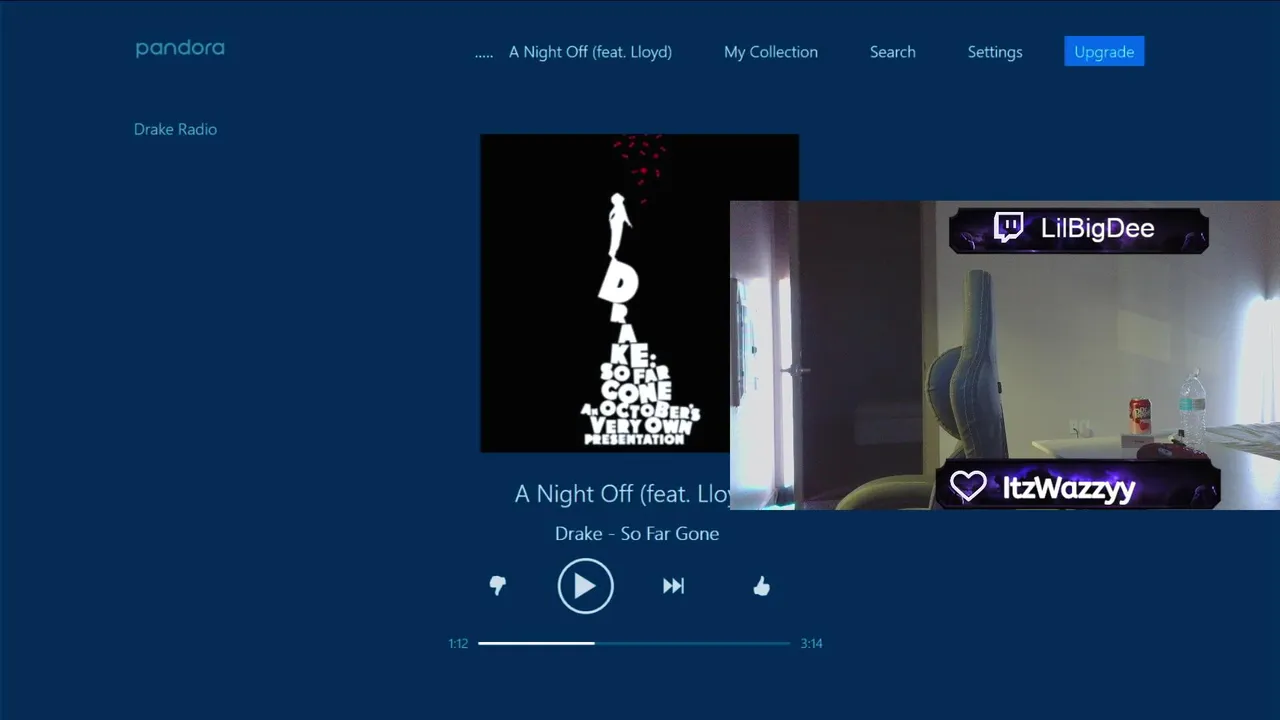Image resolution: width=1280 pixels, height=720 pixels.
Task: Play the paused track
Action: (x=585, y=586)
